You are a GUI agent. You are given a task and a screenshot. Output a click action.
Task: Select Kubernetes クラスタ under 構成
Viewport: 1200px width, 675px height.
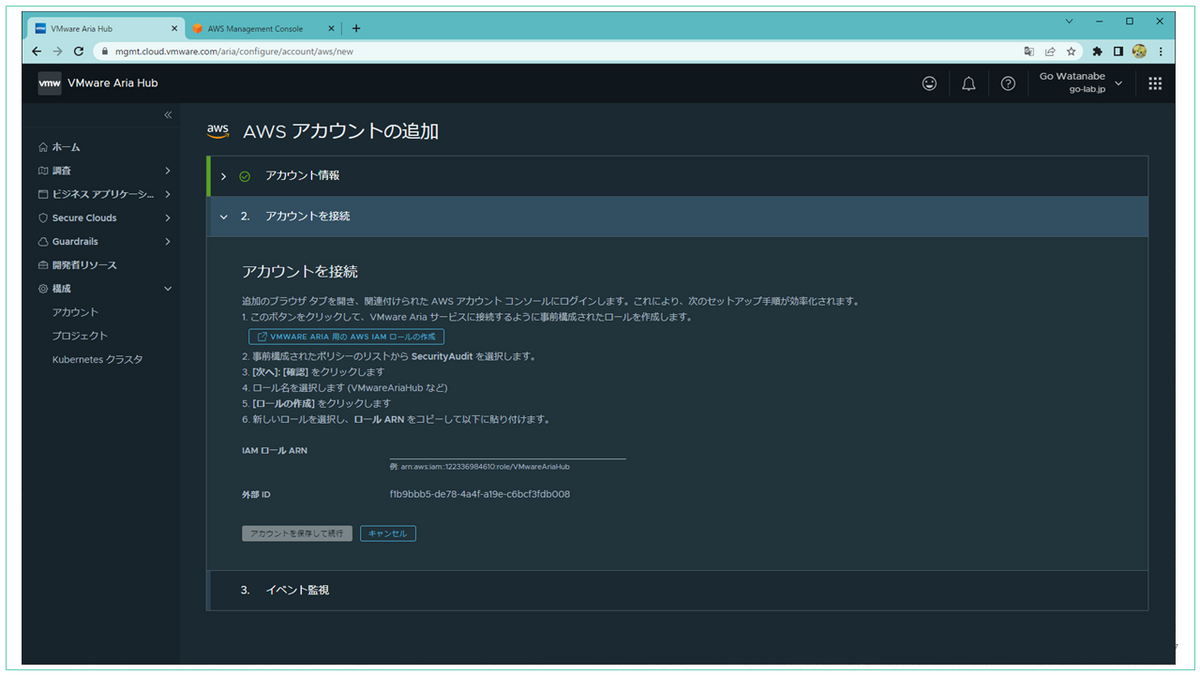point(97,359)
